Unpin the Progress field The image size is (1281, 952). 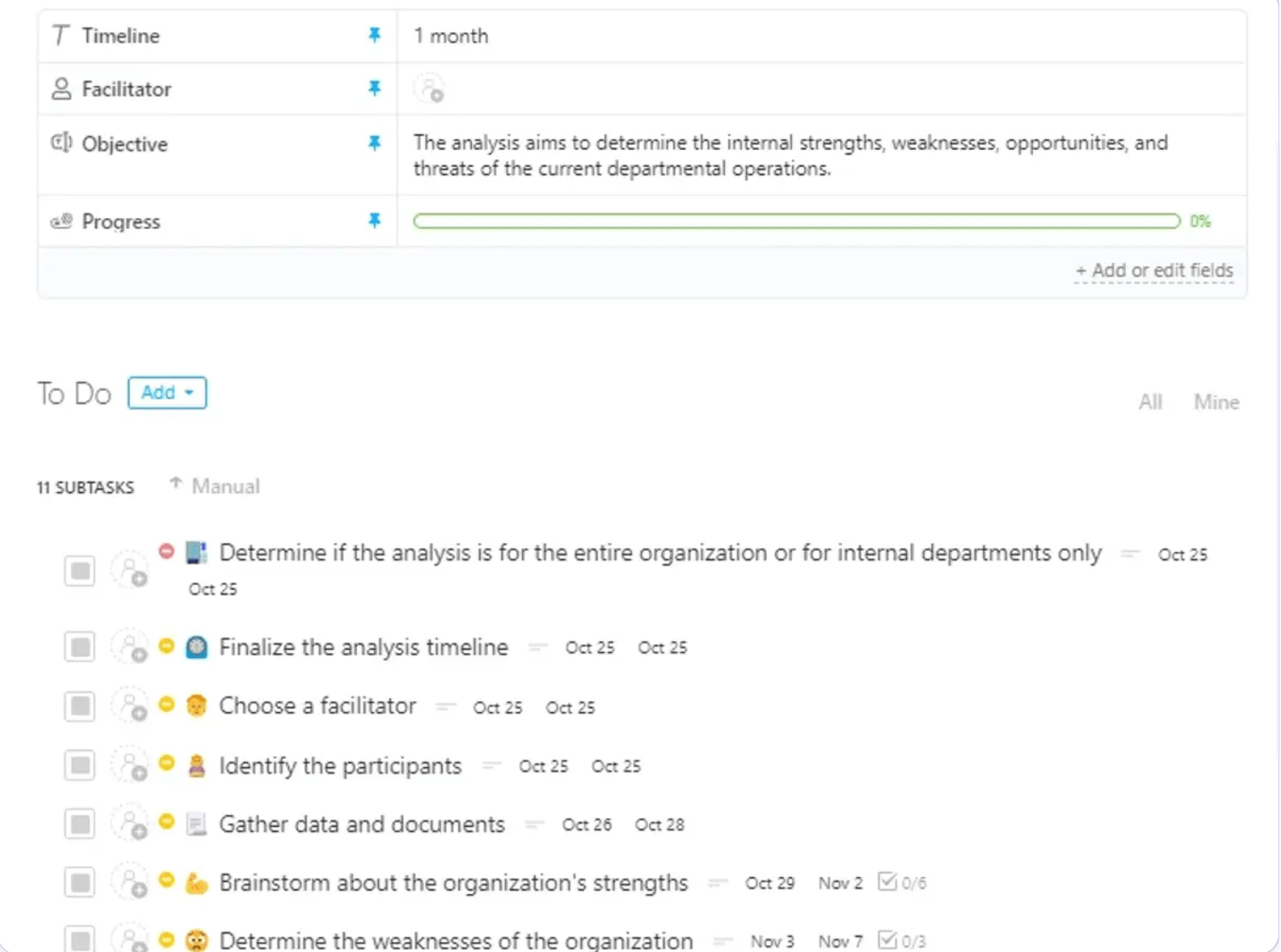pyautogui.click(x=374, y=221)
